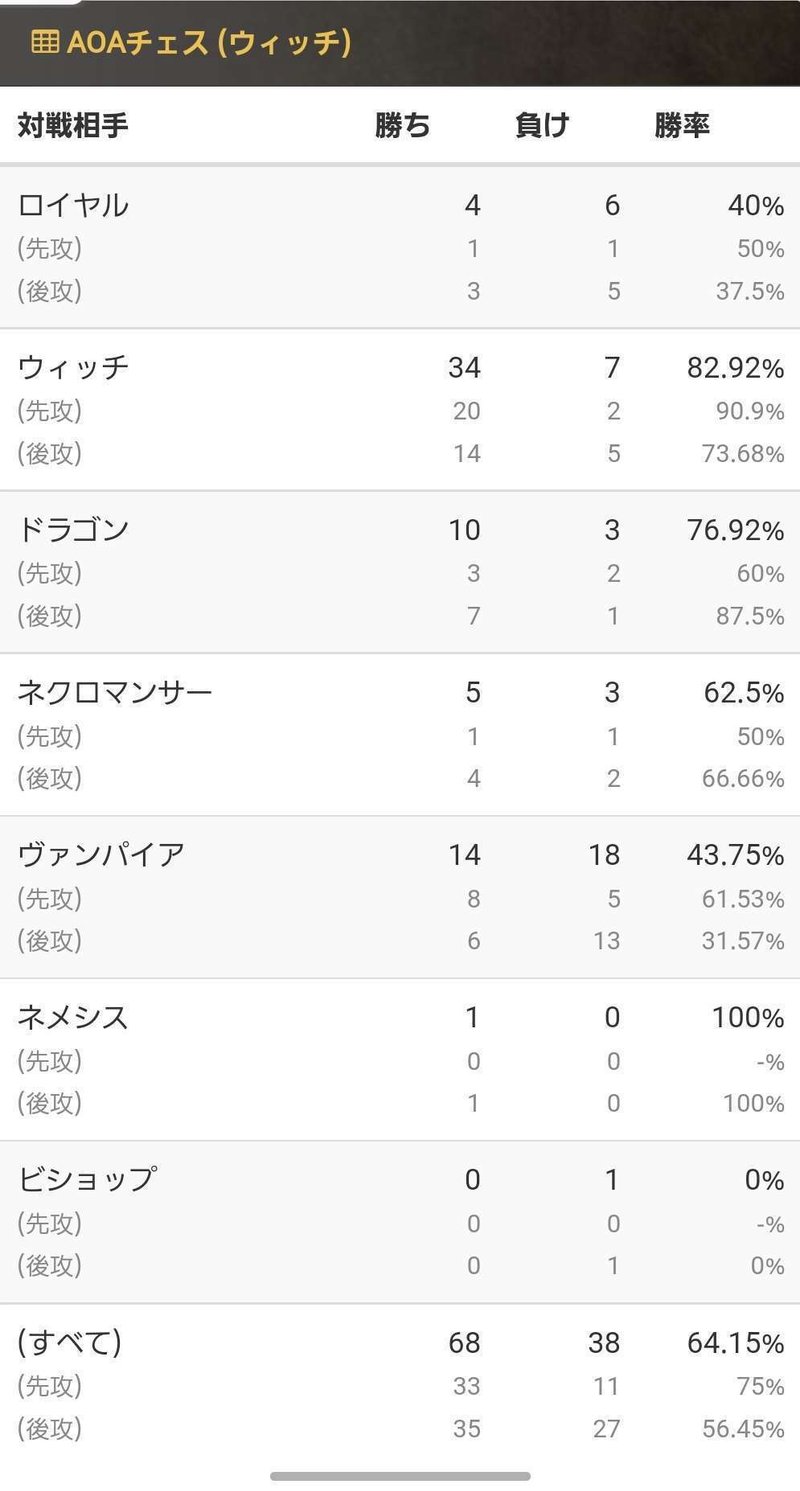Tap the home indicator bar at the bottom

pos(400,1476)
